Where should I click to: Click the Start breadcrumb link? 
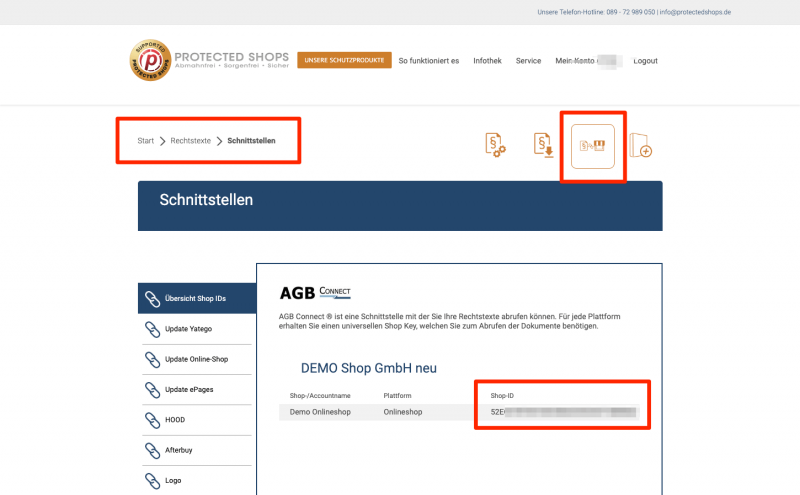pyautogui.click(x=145, y=141)
